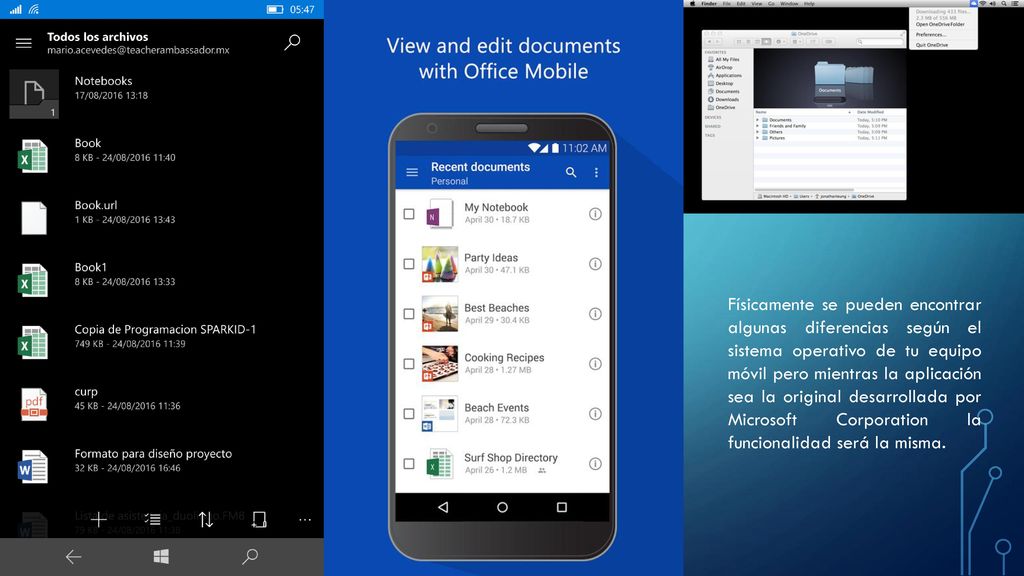The height and width of the screenshot is (576, 1024).
Task: Check the box next to Beach Events
Action: (409, 413)
